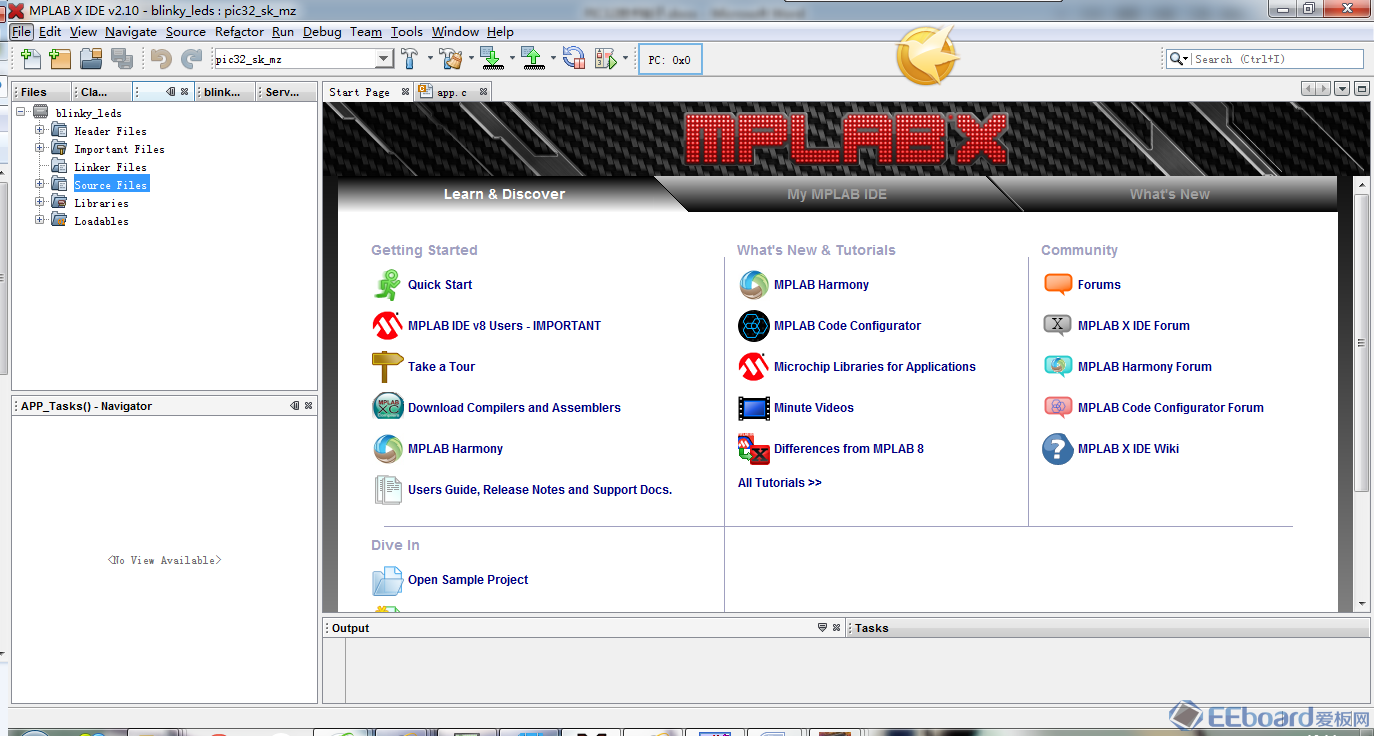Screen dimensions: 1374x736
Task: Expand the Important Files folder
Action: (x=40, y=148)
